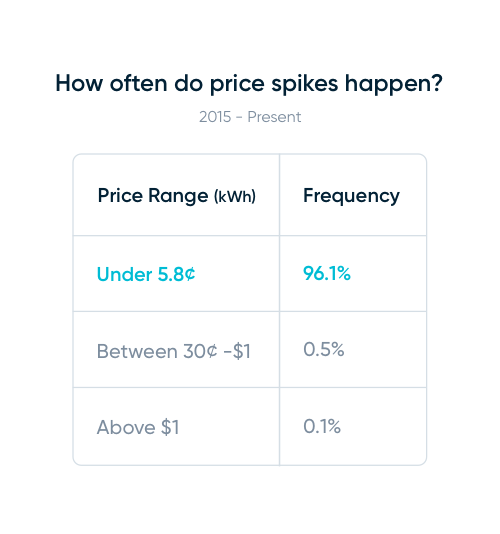Click '$1' in the bottom row
This screenshot has height=534, width=500.
coord(170,427)
